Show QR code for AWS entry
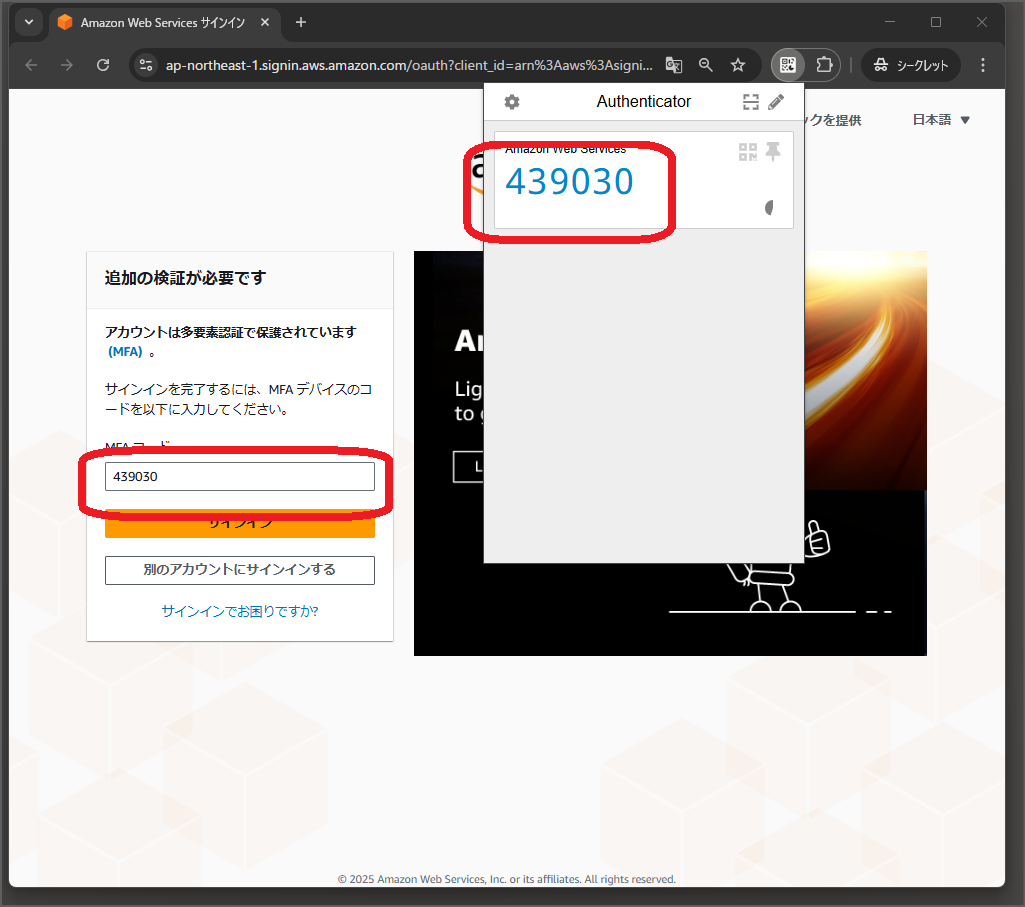This screenshot has height=907, width=1025. coord(748,152)
